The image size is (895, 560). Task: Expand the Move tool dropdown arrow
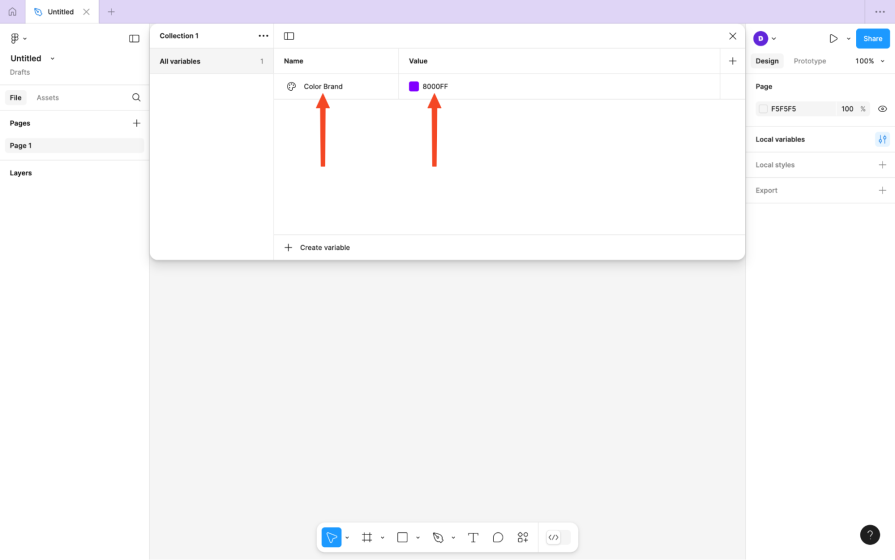pyautogui.click(x=347, y=538)
